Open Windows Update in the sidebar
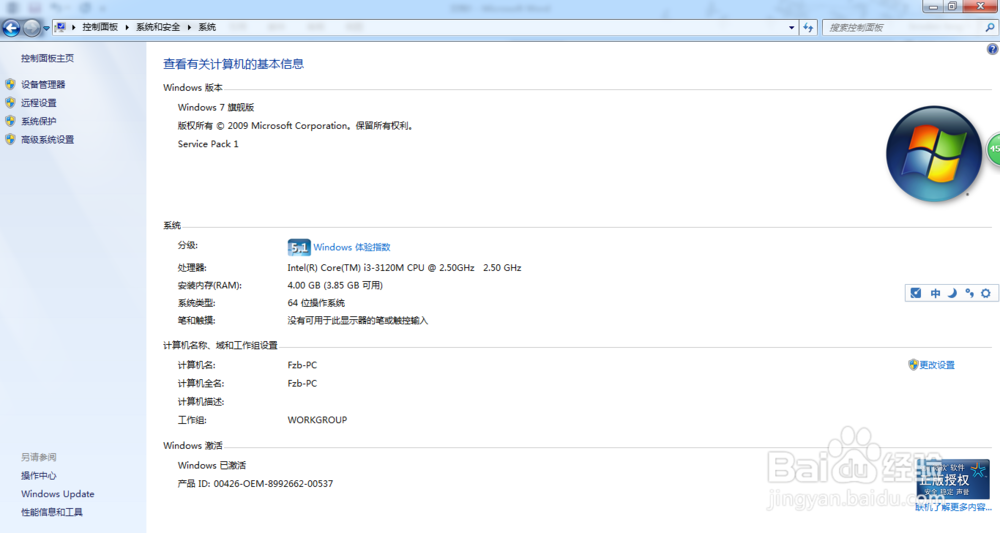 [57, 494]
